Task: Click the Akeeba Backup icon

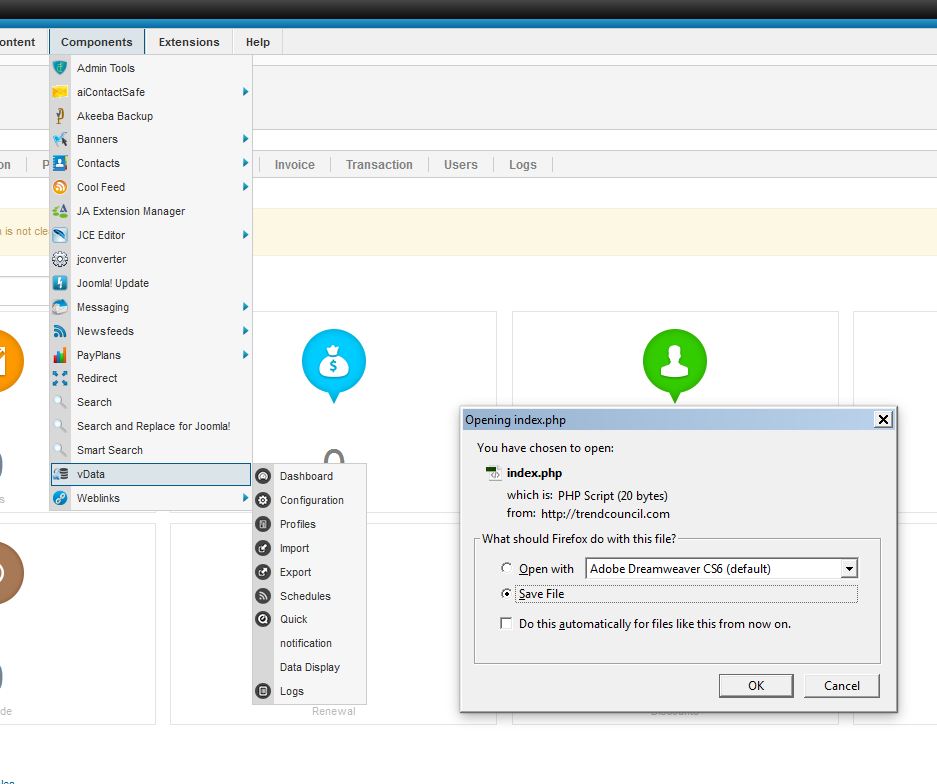Action: 60,115
